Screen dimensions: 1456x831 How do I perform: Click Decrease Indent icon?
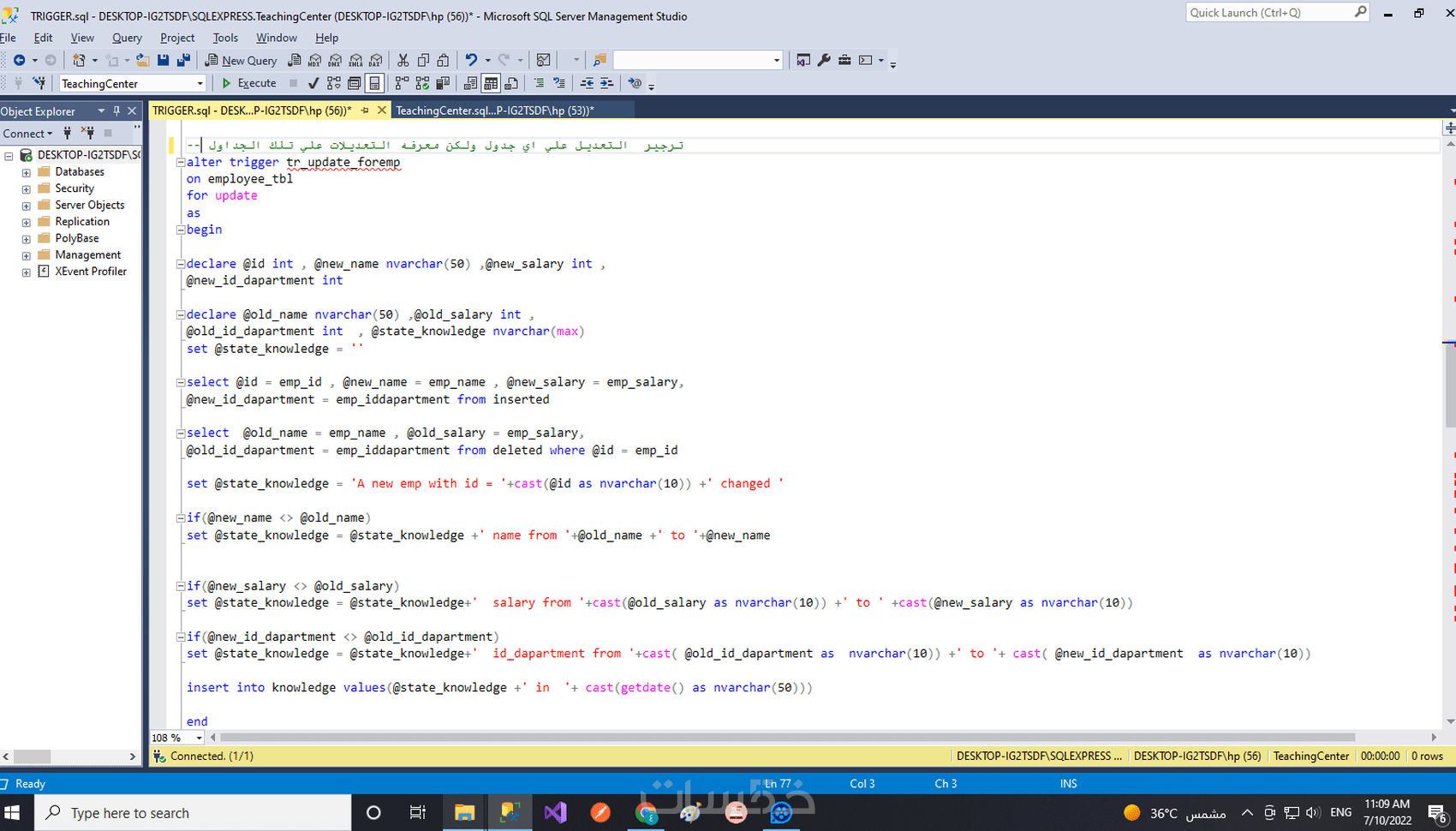(x=587, y=83)
